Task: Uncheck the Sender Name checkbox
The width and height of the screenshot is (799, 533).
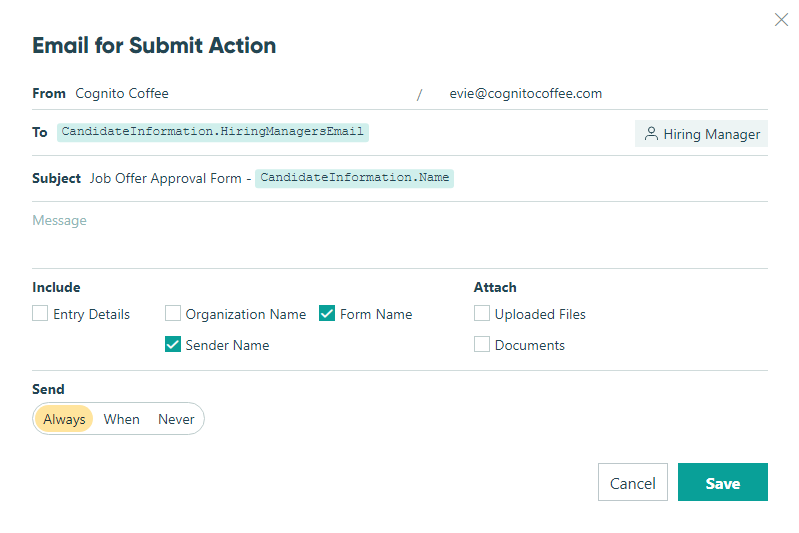Action: click(x=173, y=344)
